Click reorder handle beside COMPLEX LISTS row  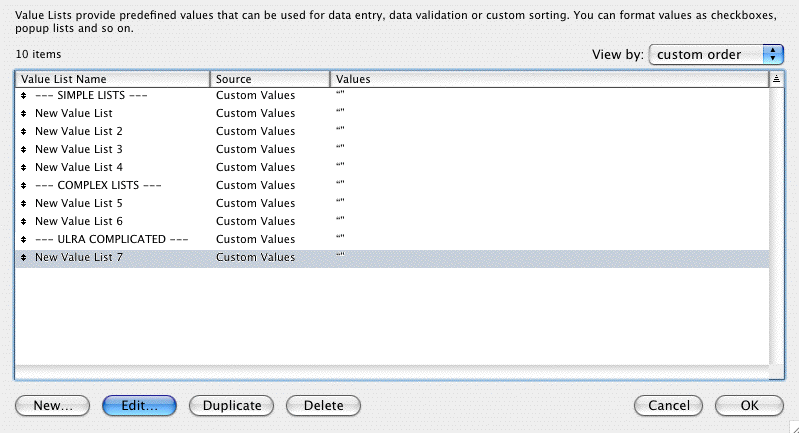(x=23, y=185)
